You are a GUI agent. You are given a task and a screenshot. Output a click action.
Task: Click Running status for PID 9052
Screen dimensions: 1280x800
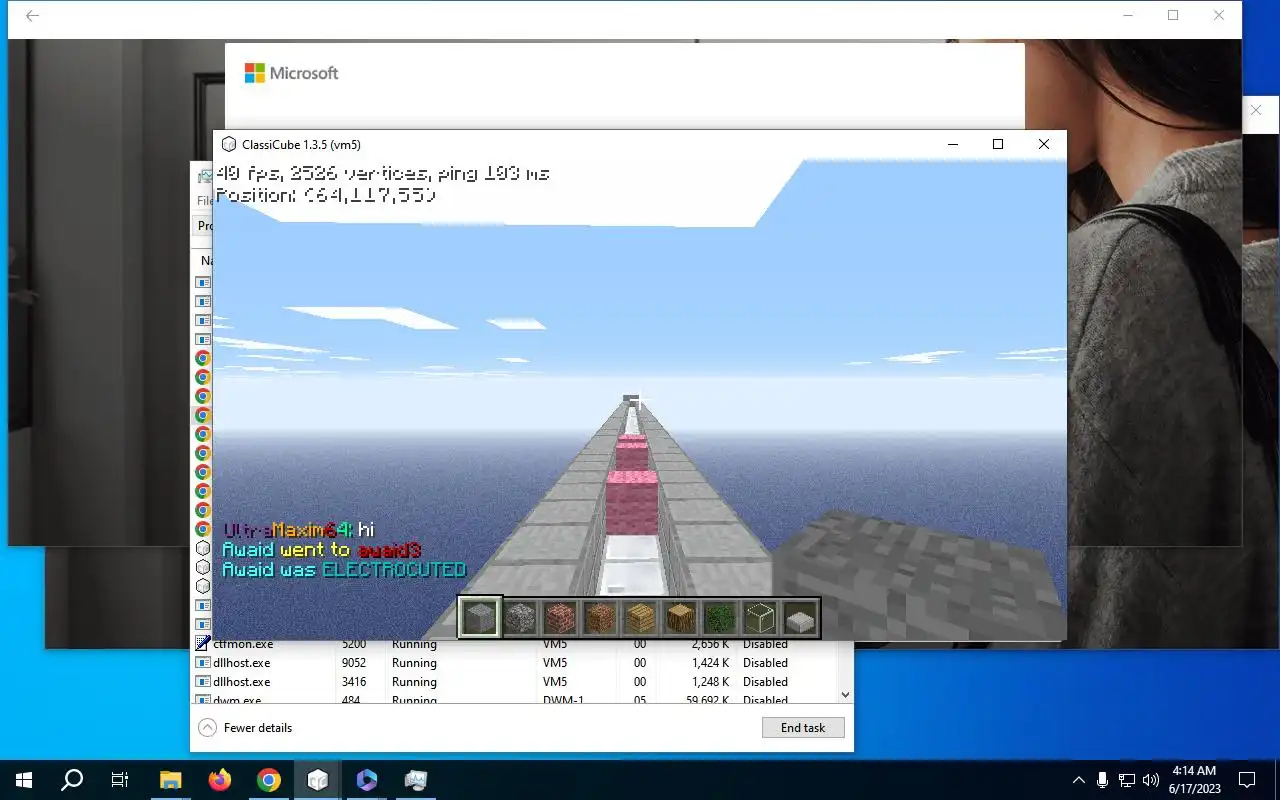click(414, 663)
